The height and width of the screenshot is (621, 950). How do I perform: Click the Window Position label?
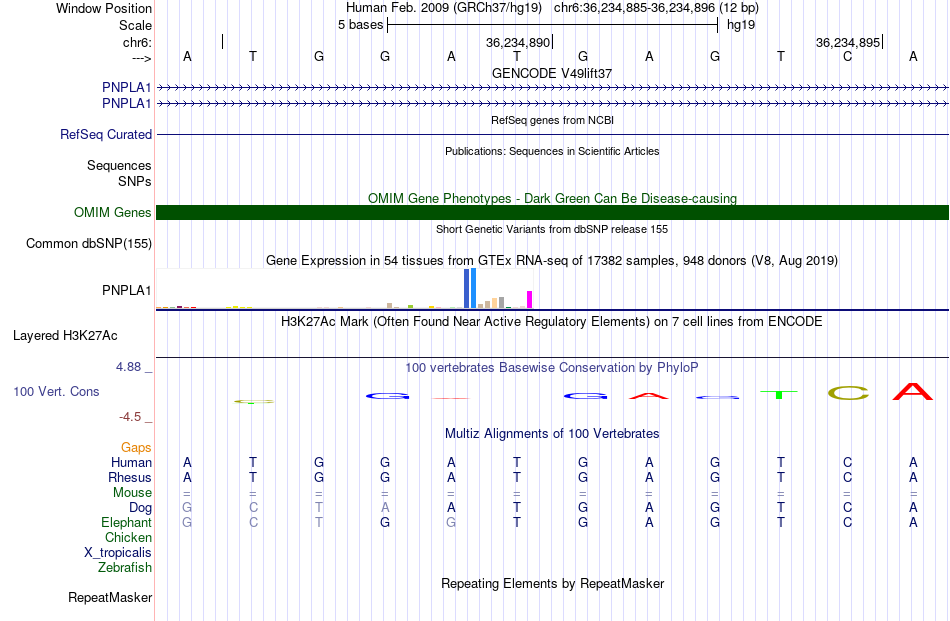pyautogui.click(x=104, y=8)
